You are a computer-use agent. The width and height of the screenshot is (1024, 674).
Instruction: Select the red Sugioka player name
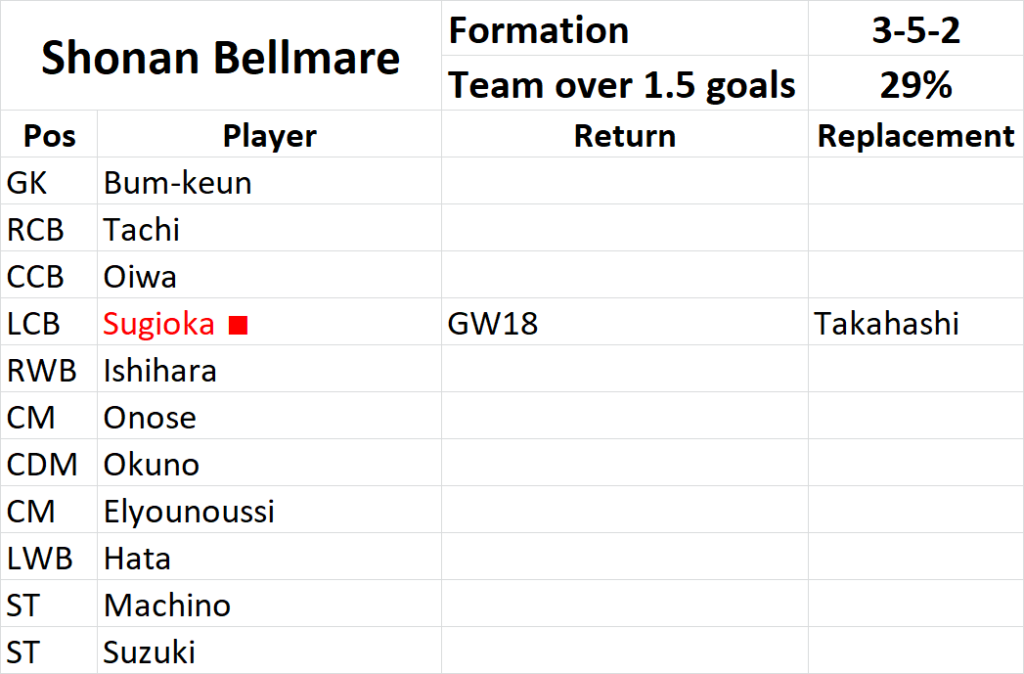159,323
